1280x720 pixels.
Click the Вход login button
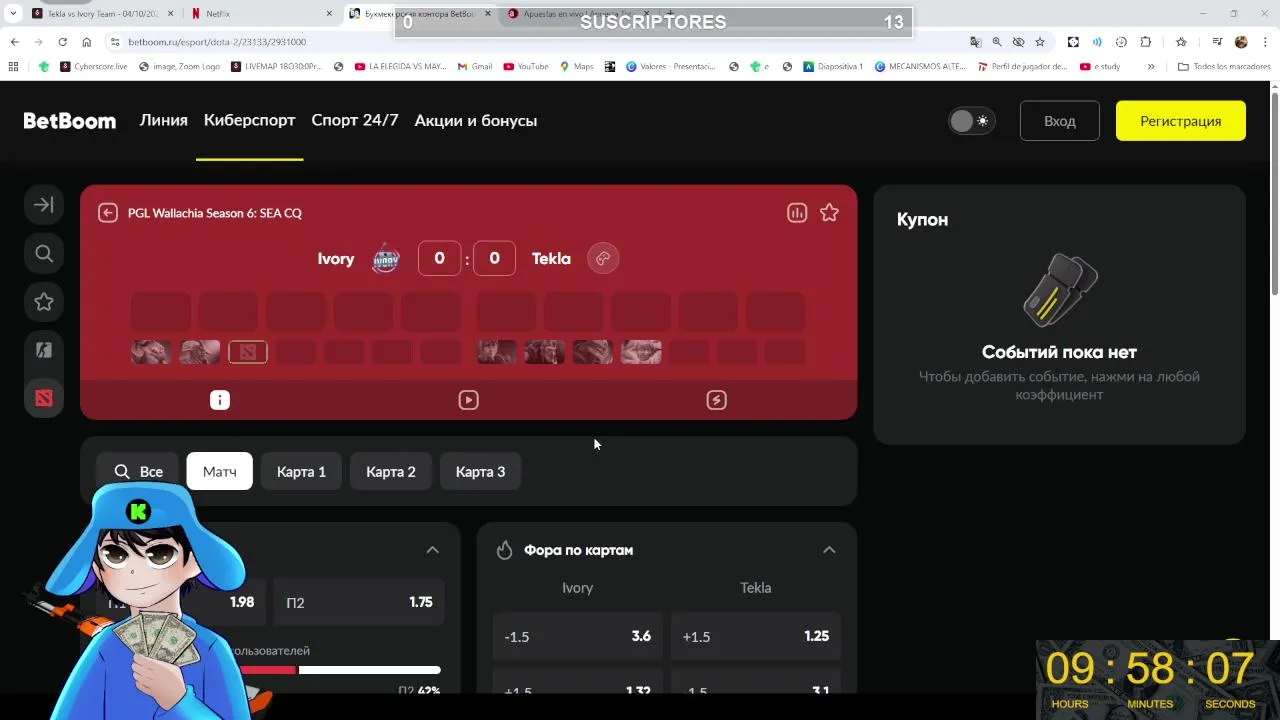[x=1060, y=121]
